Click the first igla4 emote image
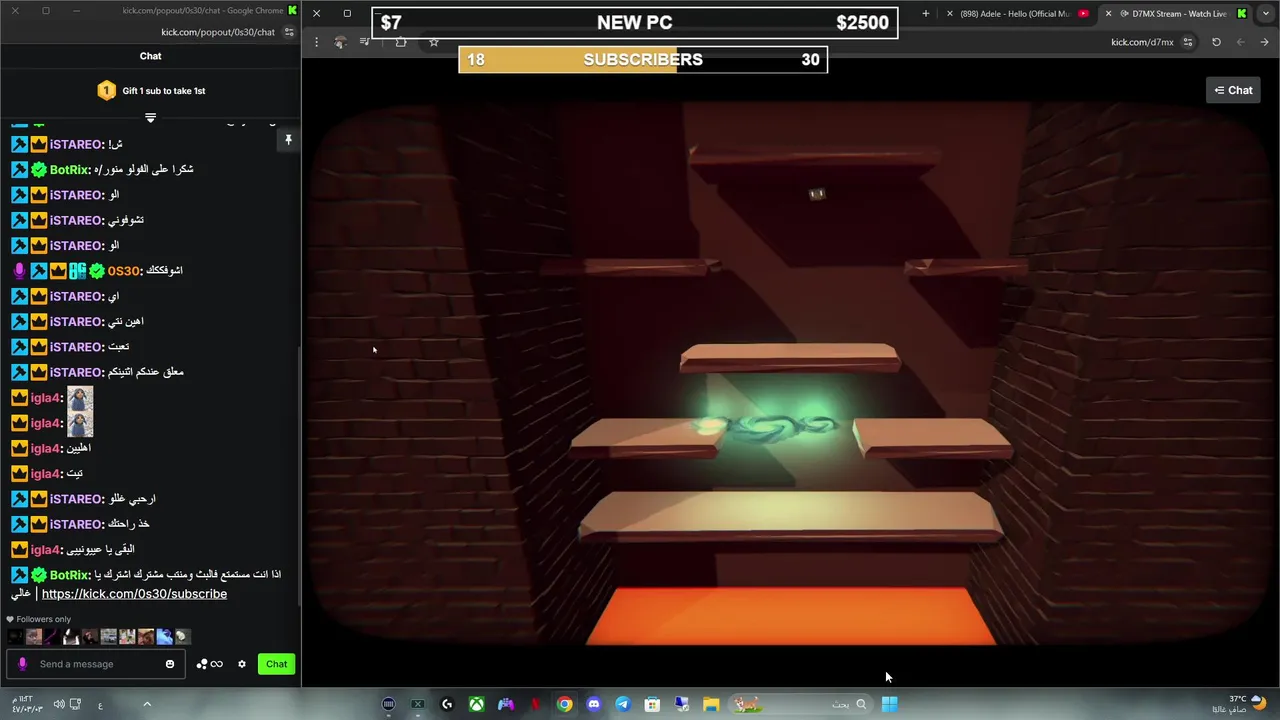This screenshot has width=1280, height=720. (80, 399)
